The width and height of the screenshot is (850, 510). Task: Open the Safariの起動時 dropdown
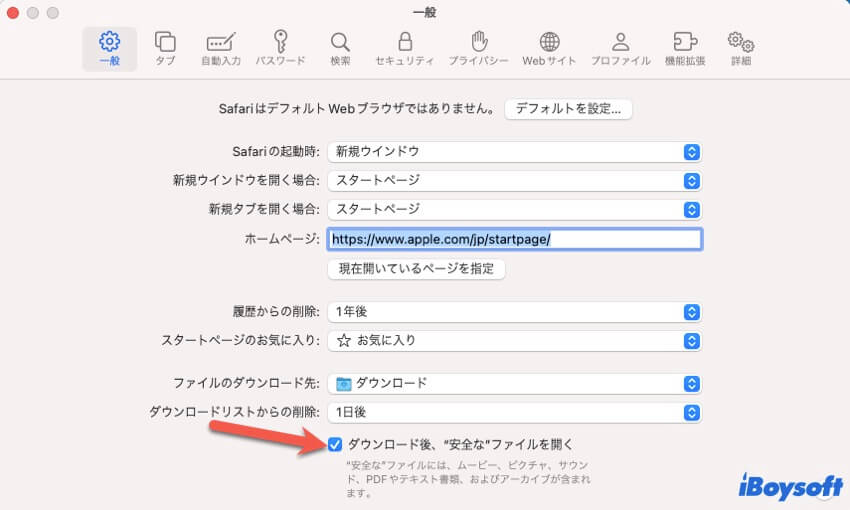pyautogui.click(x=514, y=152)
